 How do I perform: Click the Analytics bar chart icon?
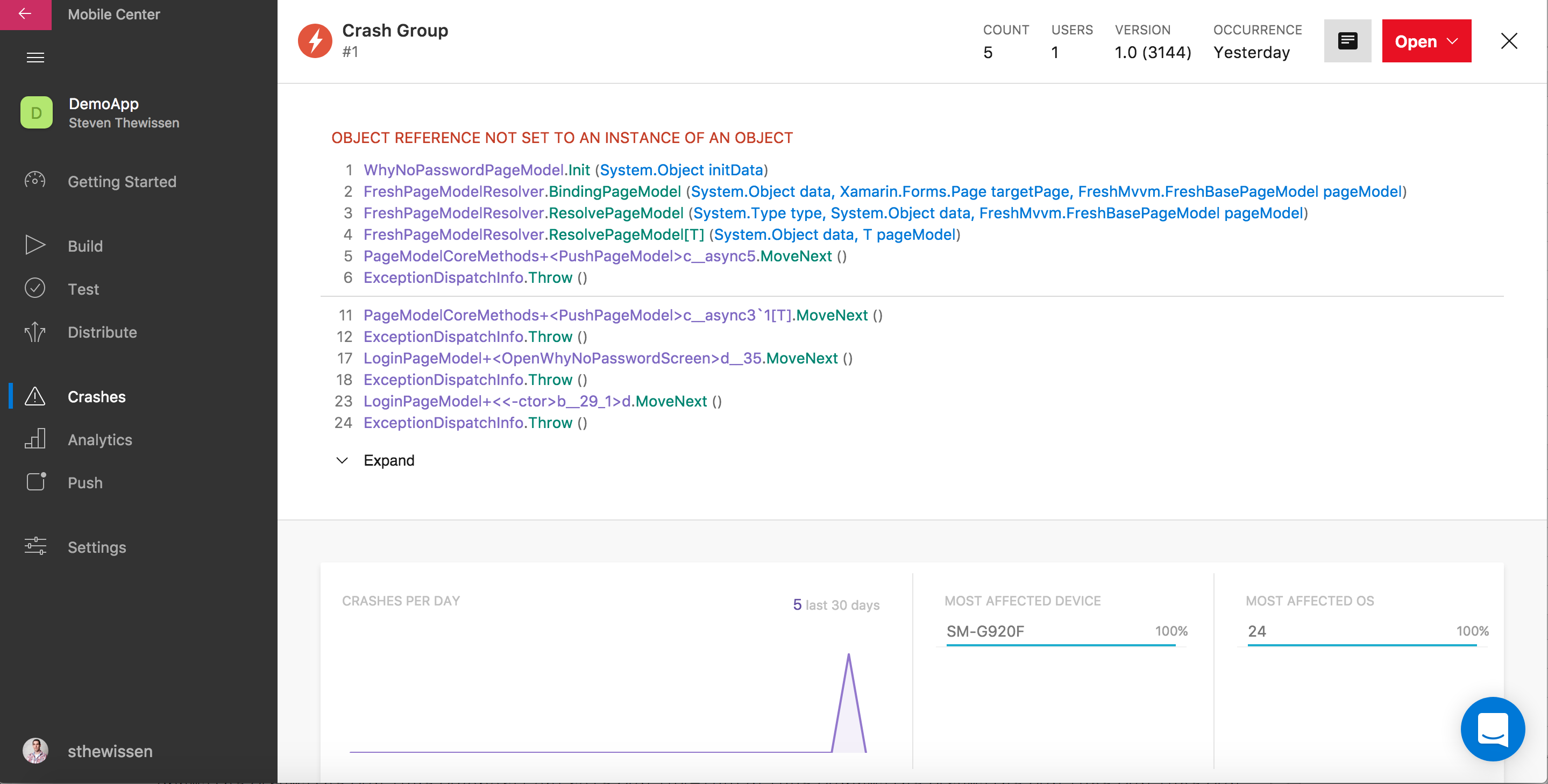[35, 439]
